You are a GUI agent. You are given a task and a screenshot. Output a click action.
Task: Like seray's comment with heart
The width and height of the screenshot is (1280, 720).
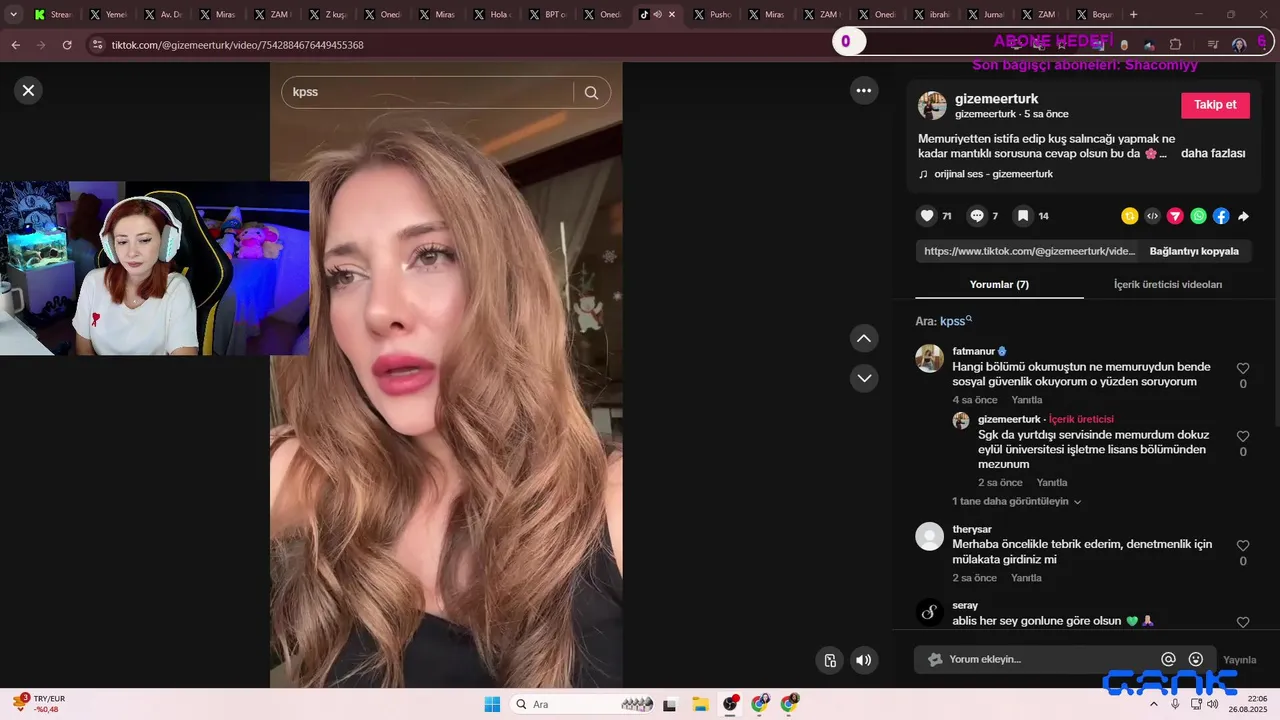[x=1243, y=622]
